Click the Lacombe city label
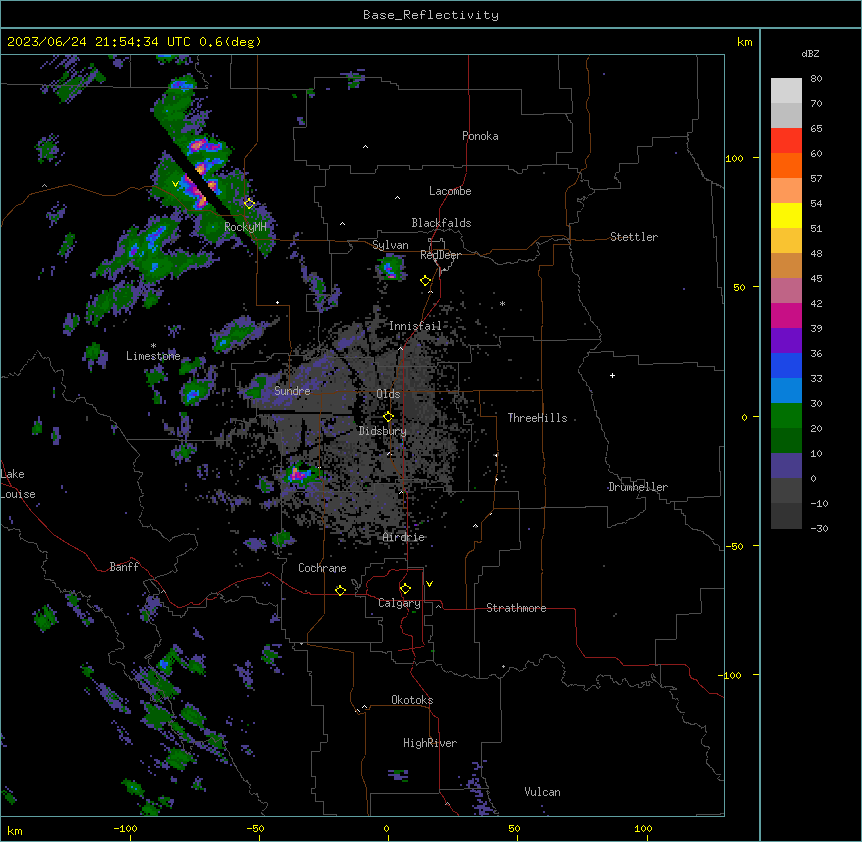 (x=450, y=191)
